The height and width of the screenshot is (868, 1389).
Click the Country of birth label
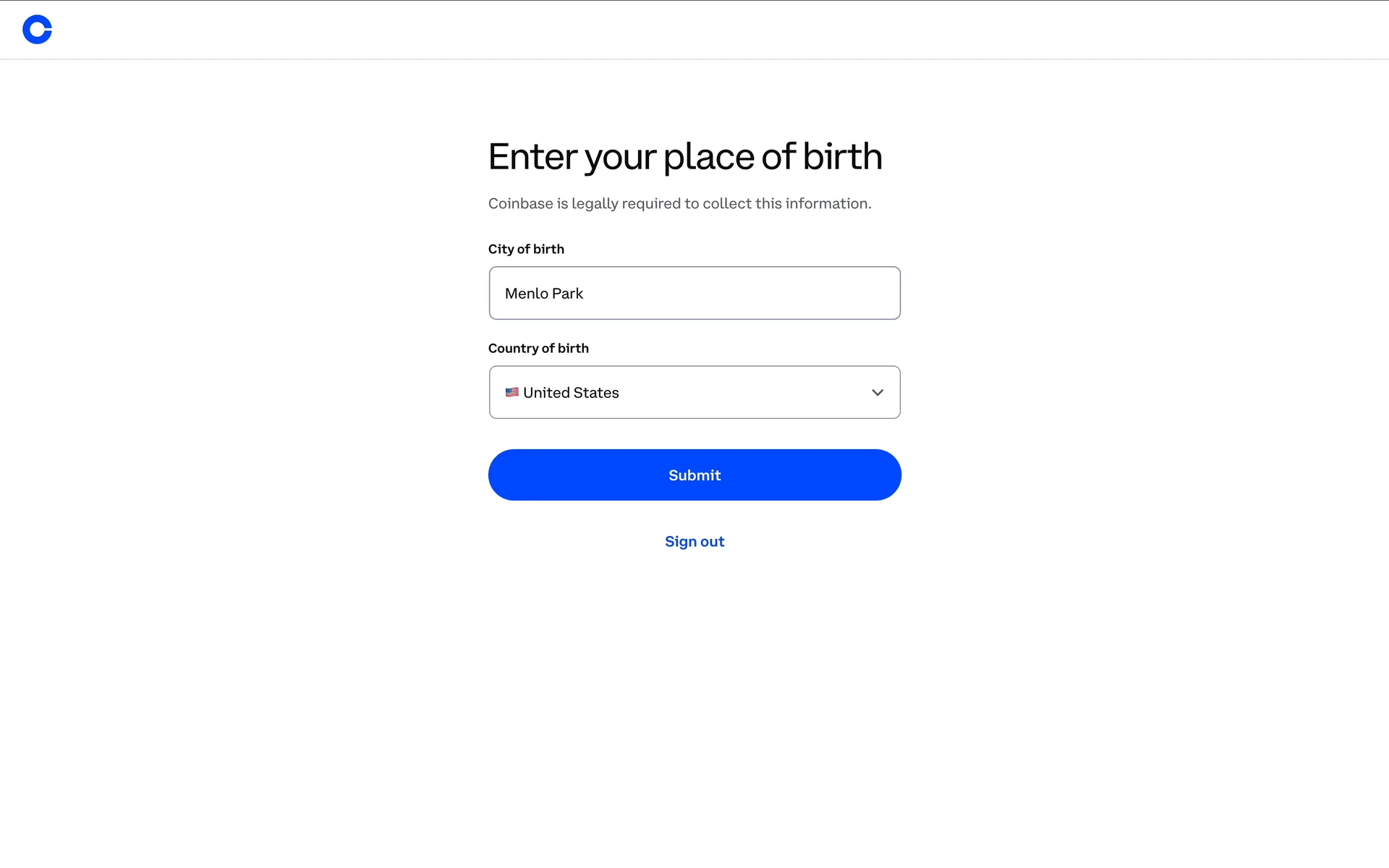(538, 348)
